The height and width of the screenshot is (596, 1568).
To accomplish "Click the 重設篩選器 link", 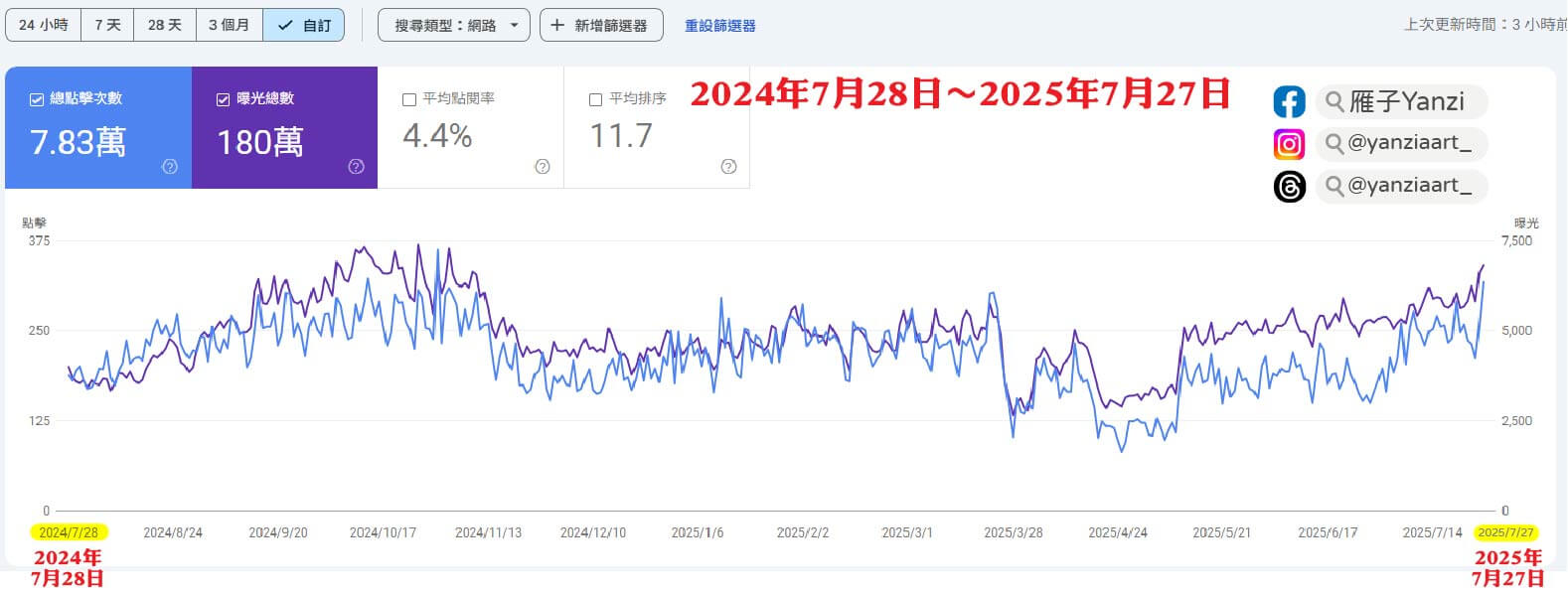I will [x=719, y=26].
